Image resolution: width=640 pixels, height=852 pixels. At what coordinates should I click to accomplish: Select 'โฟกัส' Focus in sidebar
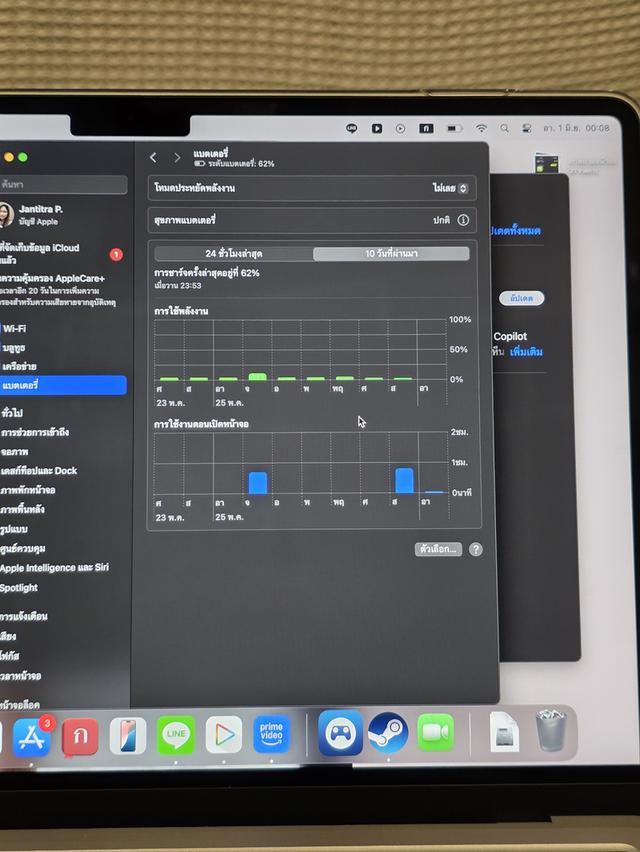tap(63, 656)
